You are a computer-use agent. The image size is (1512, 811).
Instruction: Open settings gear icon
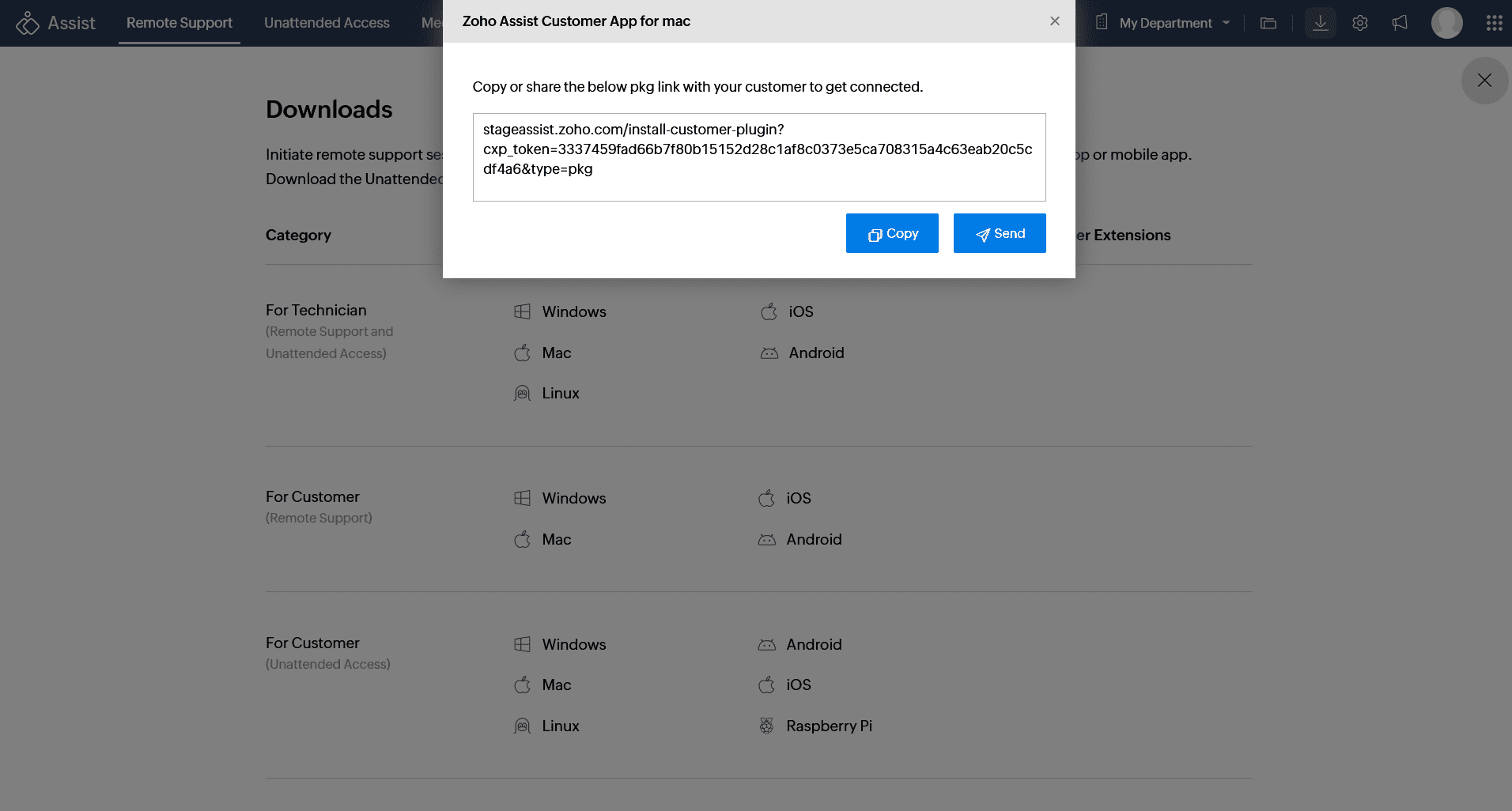1360,23
